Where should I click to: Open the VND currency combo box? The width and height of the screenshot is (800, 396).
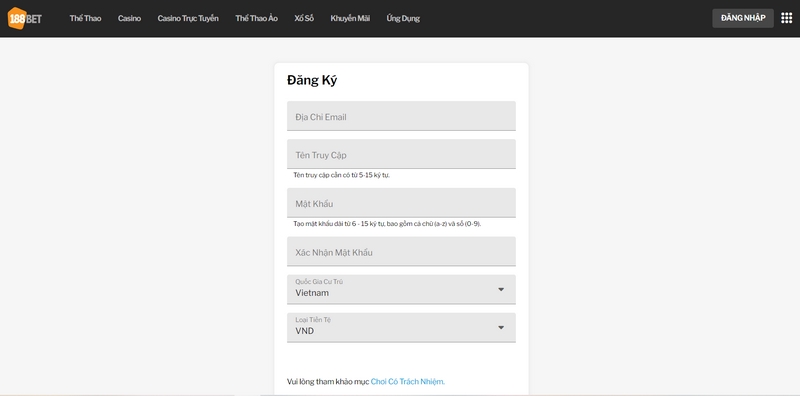pos(401,328)
